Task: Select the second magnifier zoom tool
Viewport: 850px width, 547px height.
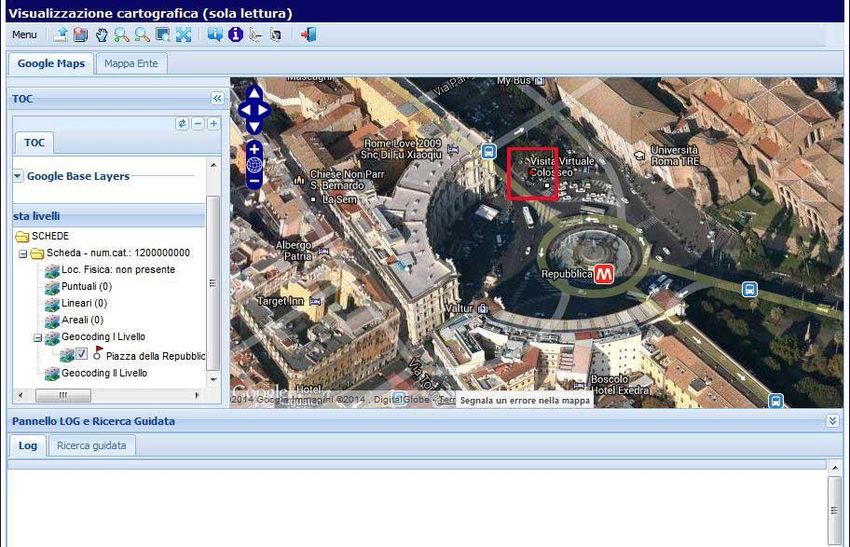Action: (x=142, y=35)
